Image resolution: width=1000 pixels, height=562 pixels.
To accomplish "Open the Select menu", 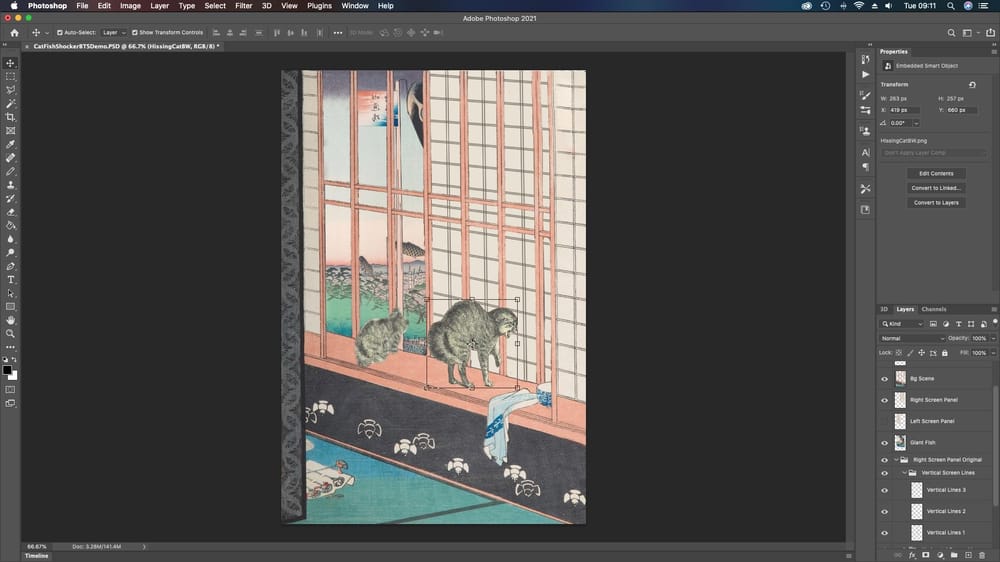I will click(x=215, y=6).
